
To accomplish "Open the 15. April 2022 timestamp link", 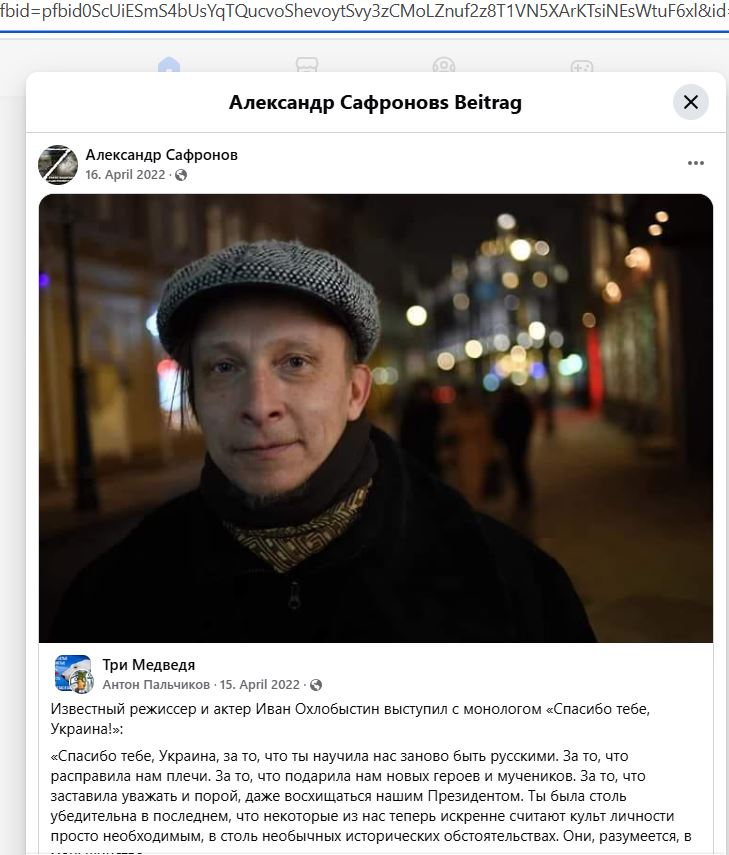I will point(260,684).
